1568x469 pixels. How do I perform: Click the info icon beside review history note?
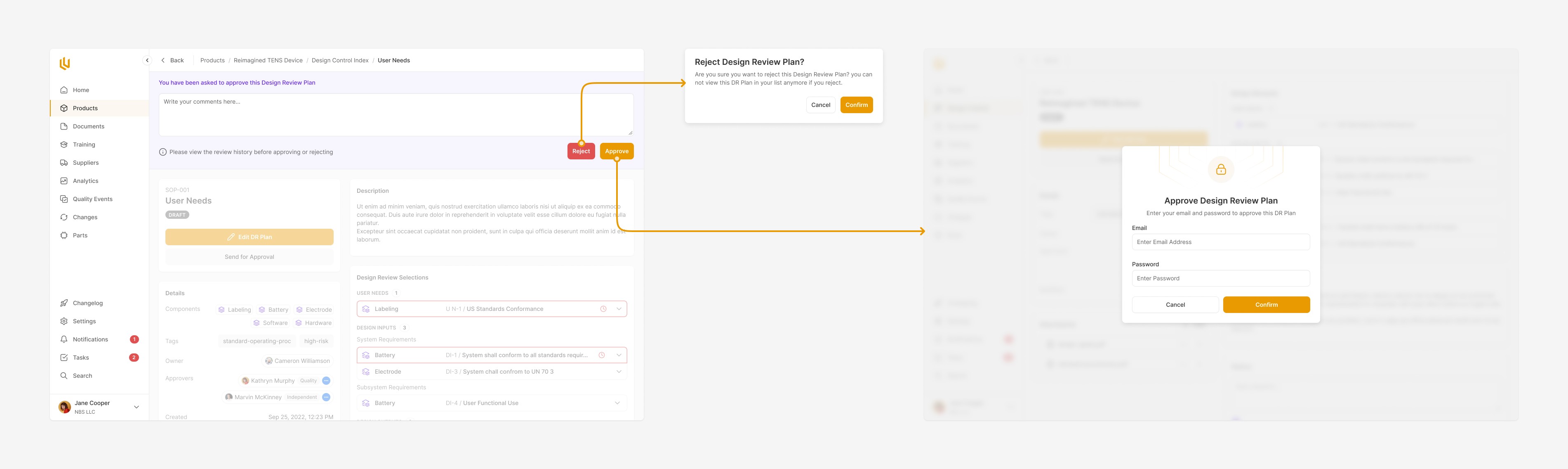click(162, 152)
